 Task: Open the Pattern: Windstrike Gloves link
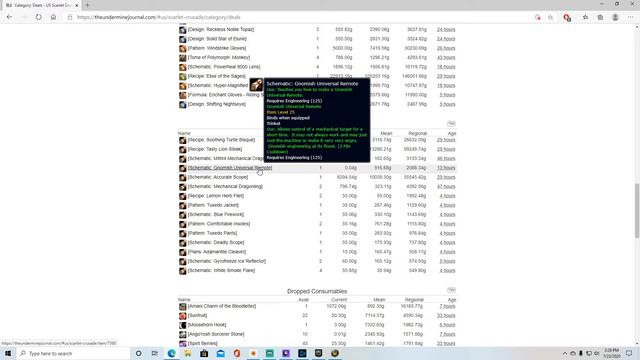[x=217, y=48]
